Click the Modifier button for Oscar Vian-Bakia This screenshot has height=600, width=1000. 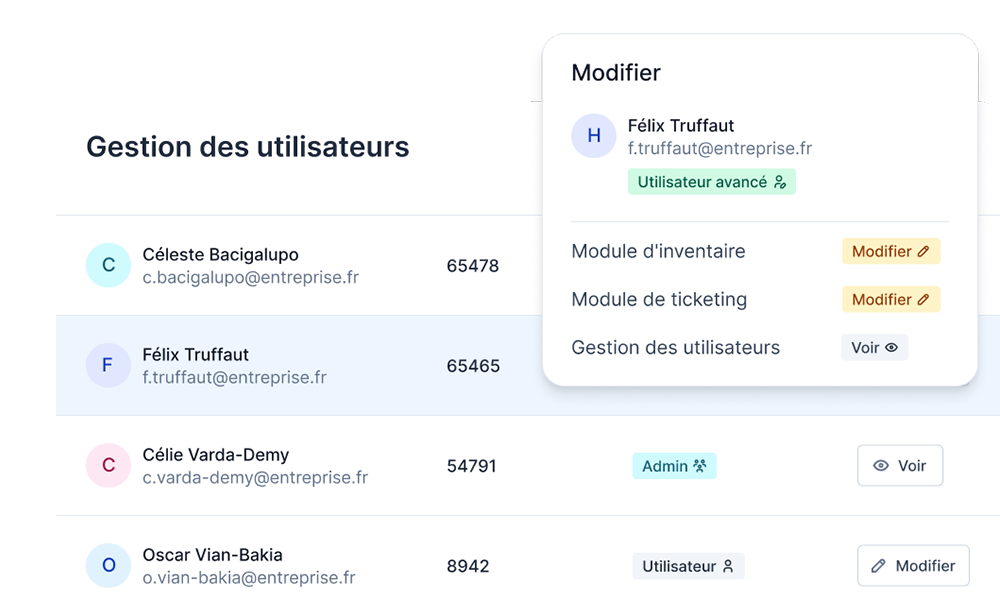click(913, 565)
